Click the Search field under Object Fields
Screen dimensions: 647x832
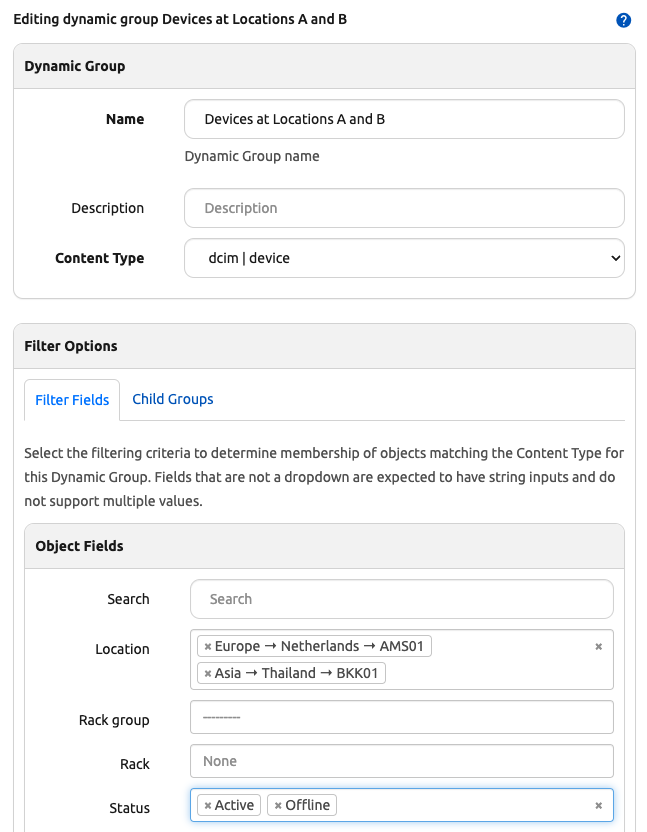400,598
